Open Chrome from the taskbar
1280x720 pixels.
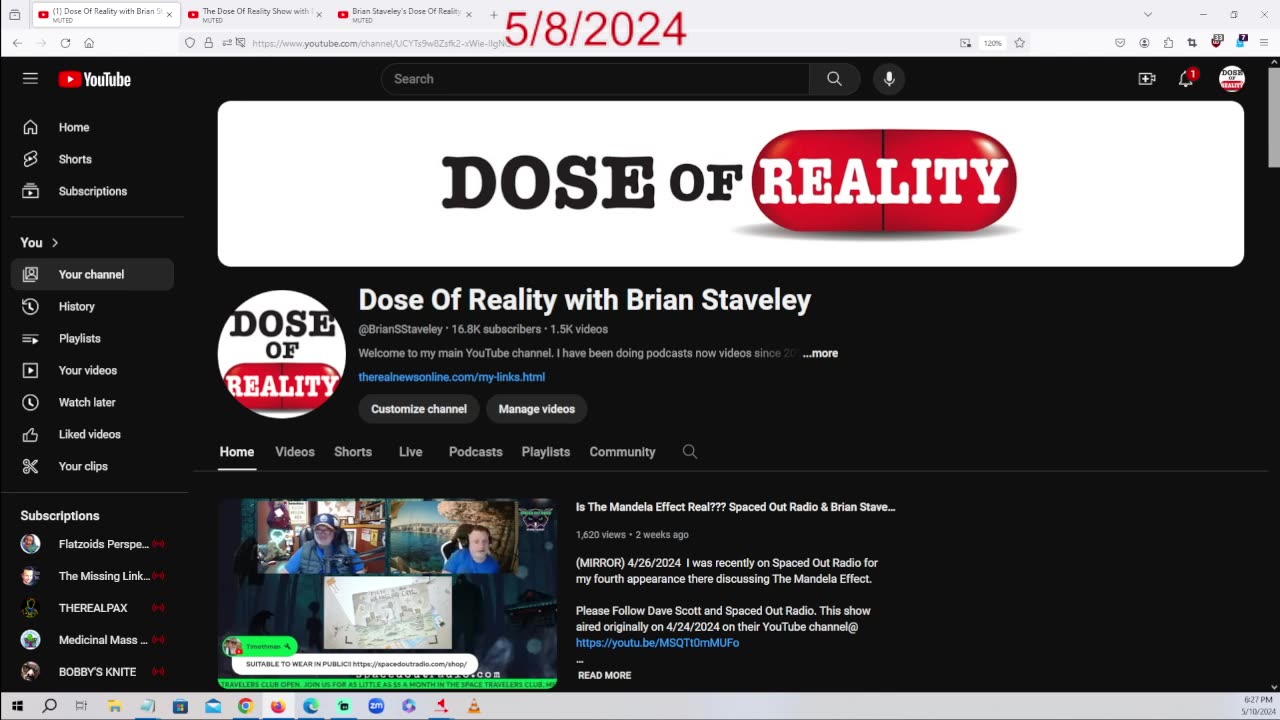pos(245,706)
